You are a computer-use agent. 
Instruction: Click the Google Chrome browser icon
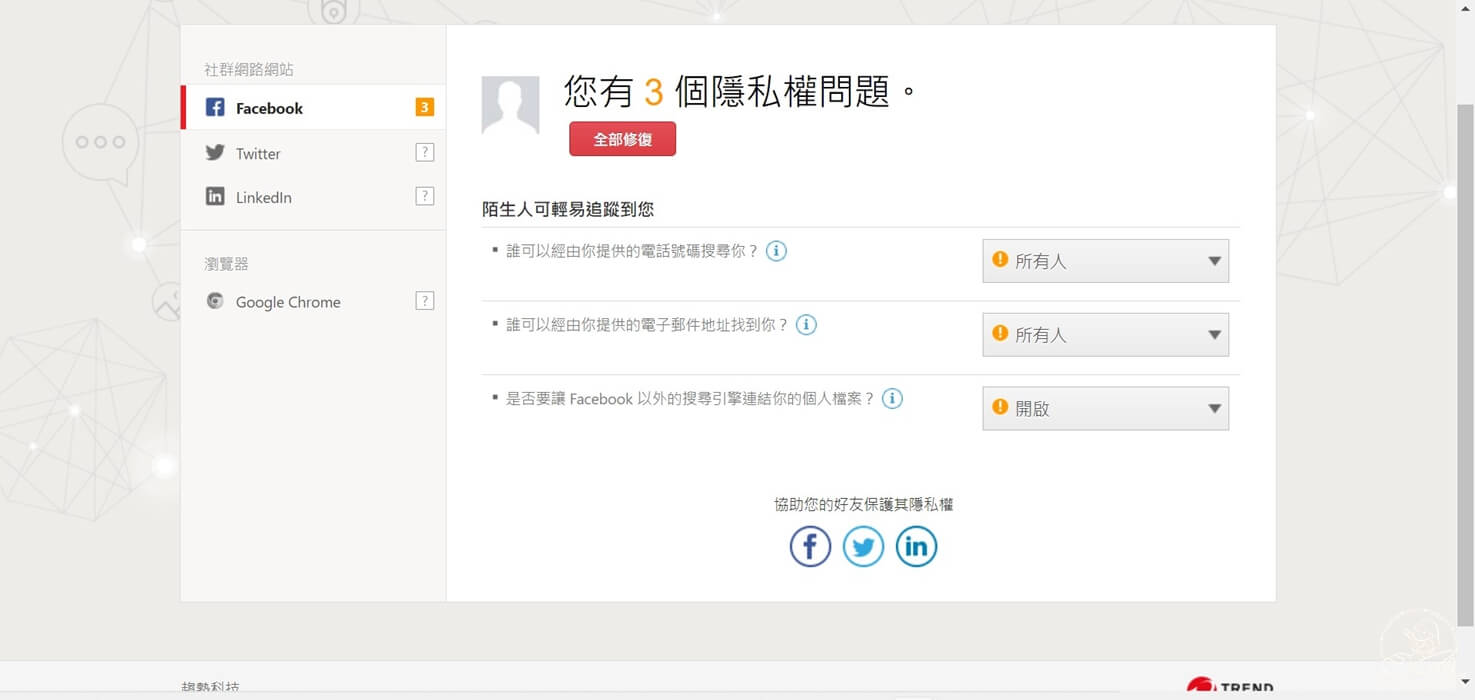click(214, 301)
